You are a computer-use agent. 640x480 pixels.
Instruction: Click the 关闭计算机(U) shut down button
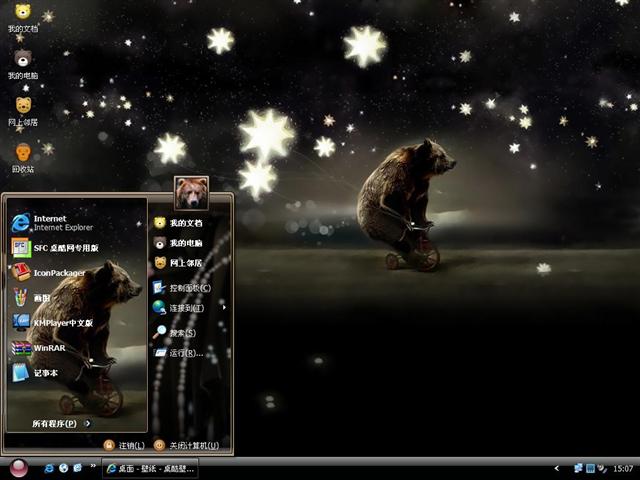[x=187, y=445]
